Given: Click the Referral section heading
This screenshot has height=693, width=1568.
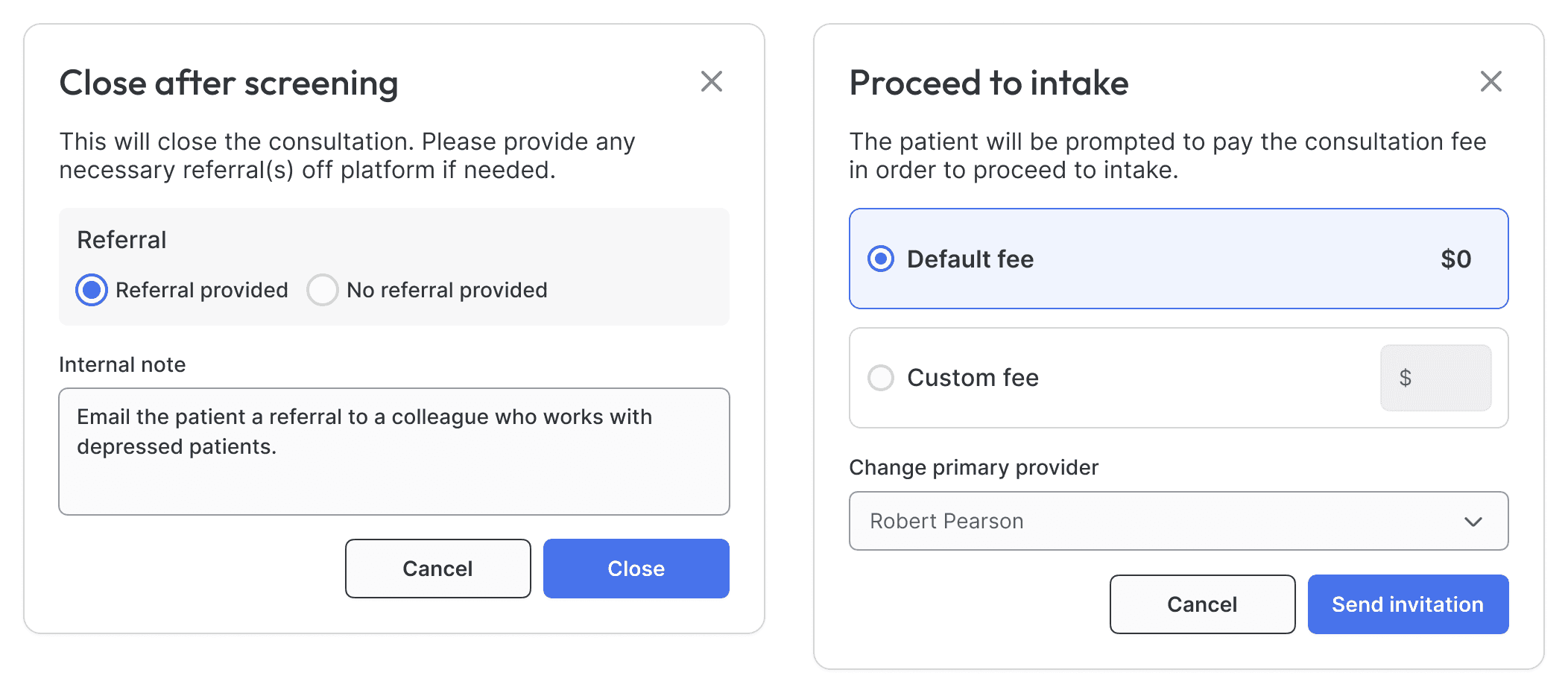Looking at the screenshot, I should click(121, 240).
